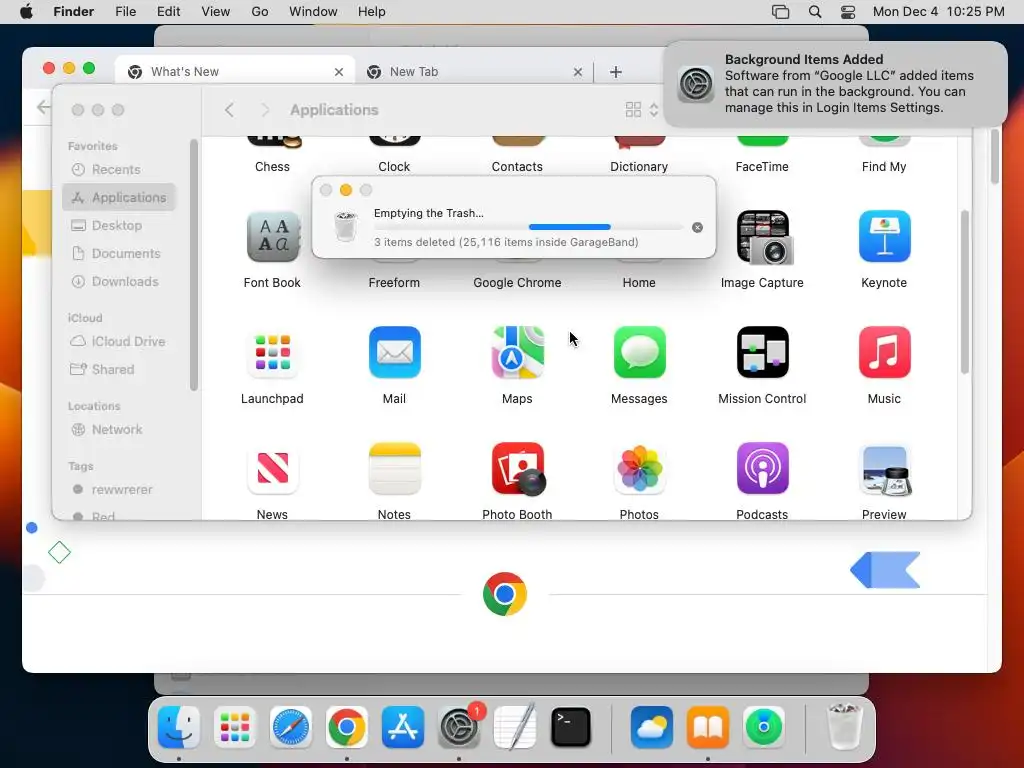Open the News app icon
Viewport: 1024px width, 768px height.
pyautogui.click(x=273, y=468)
